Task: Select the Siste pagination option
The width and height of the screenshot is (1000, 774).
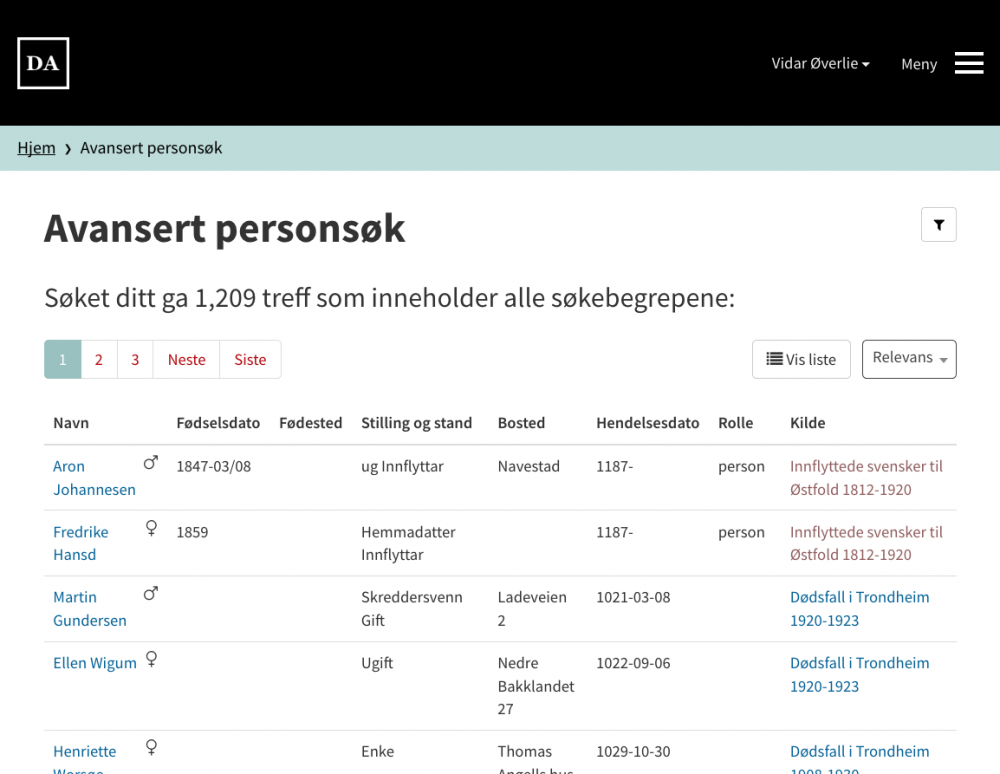Action: click(x=249, y=359)
